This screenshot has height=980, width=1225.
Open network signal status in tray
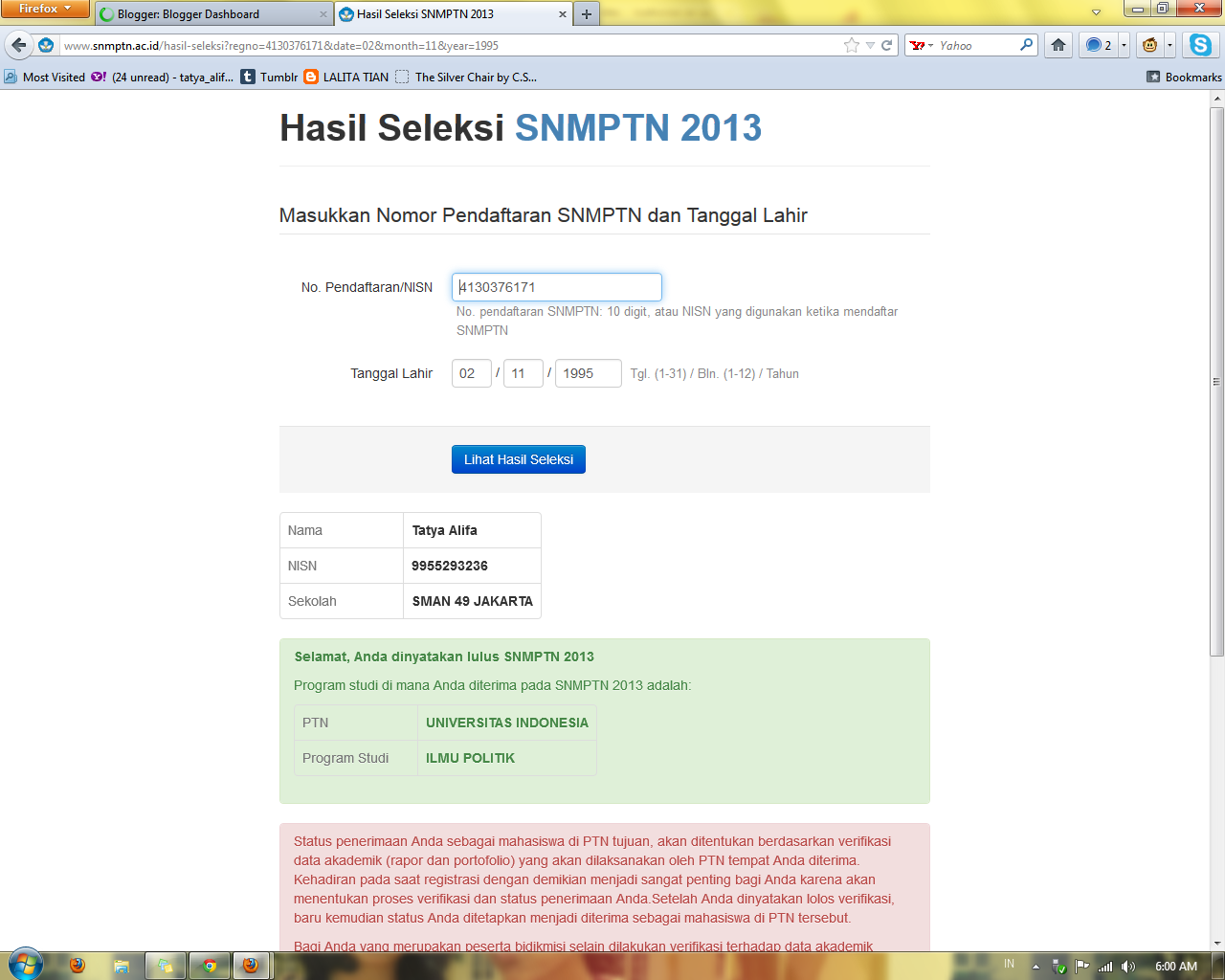[x=1105, y=966]
